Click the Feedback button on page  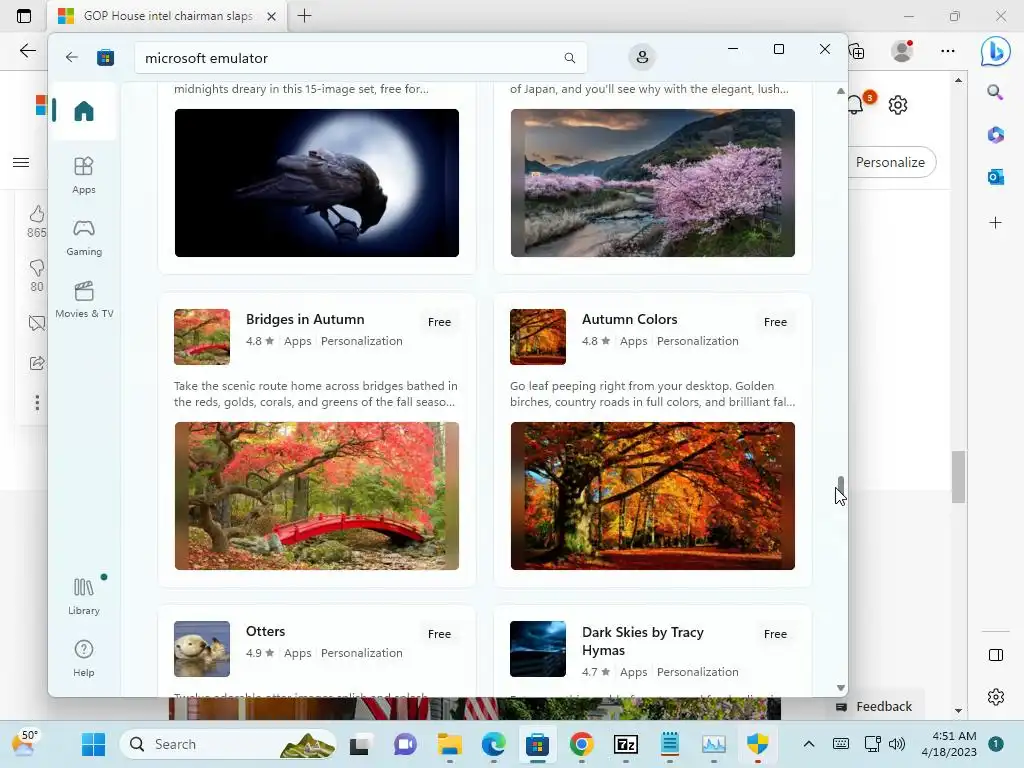875,707
